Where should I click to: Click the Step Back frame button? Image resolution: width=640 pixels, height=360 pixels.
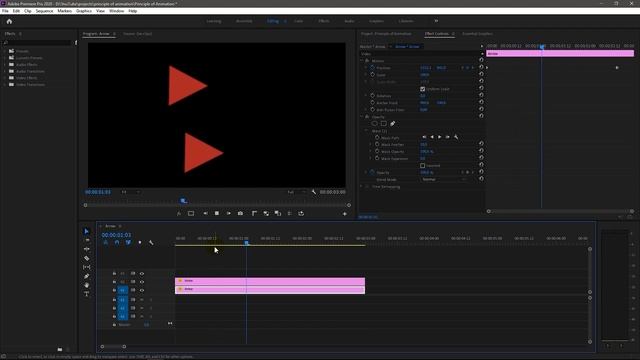point(205,213)
